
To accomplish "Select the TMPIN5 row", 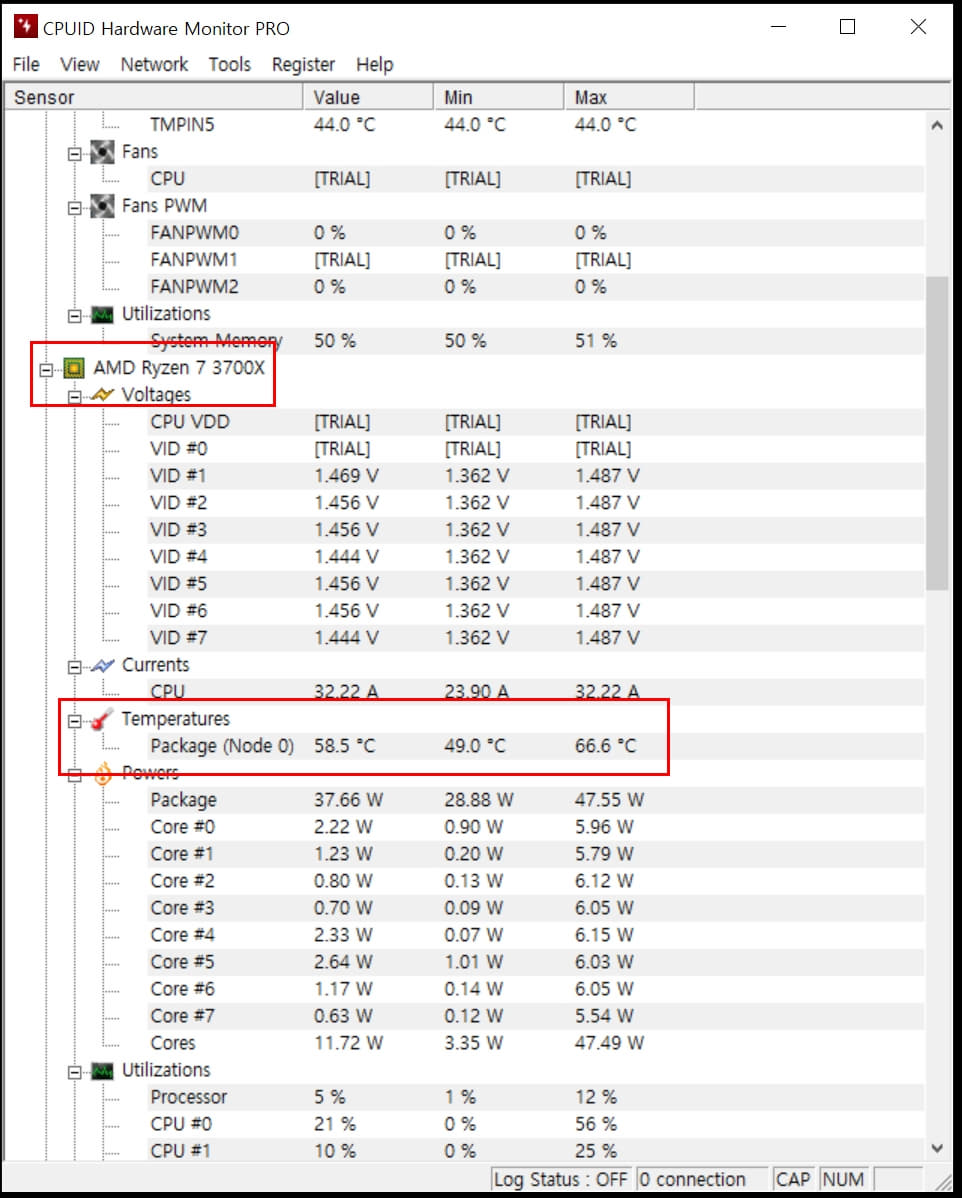I will (x=536, y=125).
